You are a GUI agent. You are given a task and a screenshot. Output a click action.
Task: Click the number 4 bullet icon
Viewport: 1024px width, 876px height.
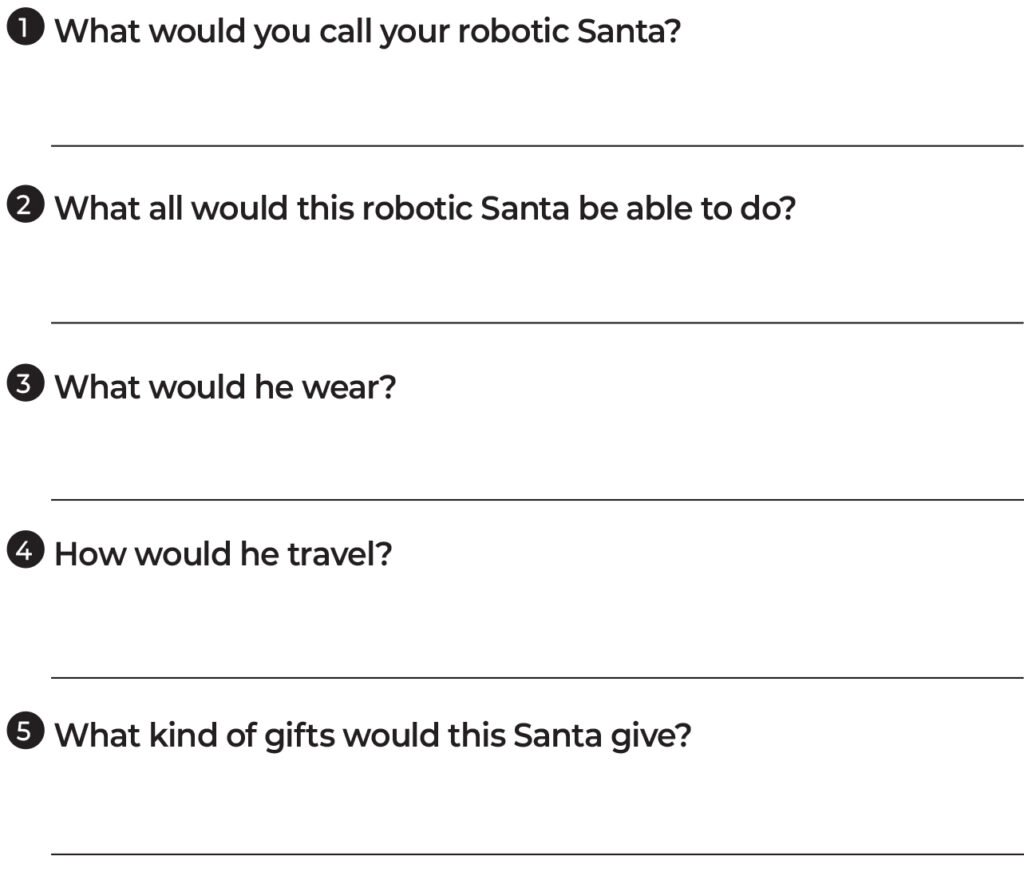(x=24, y=551)
